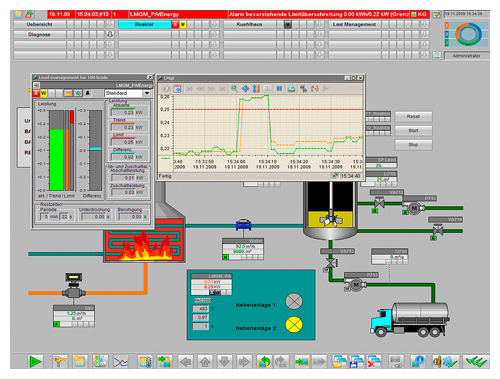
Task: Click the orange bracket icon in trend toolbar
Action: coord(314,89)
